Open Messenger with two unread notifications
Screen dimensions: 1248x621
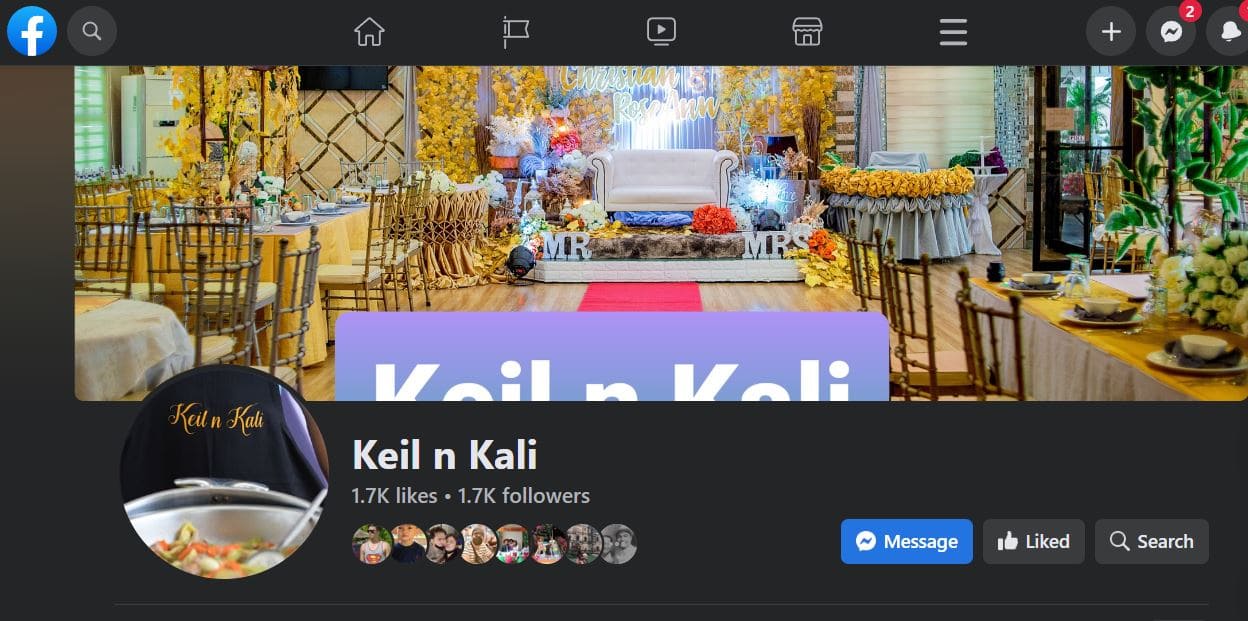(1171, 32)
